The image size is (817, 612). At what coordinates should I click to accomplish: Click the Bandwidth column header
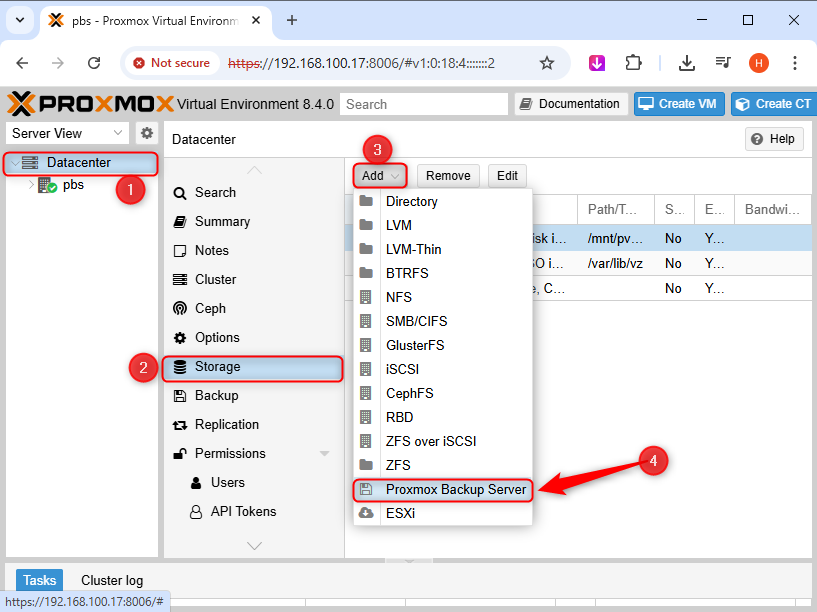click(x=772, y=209)
